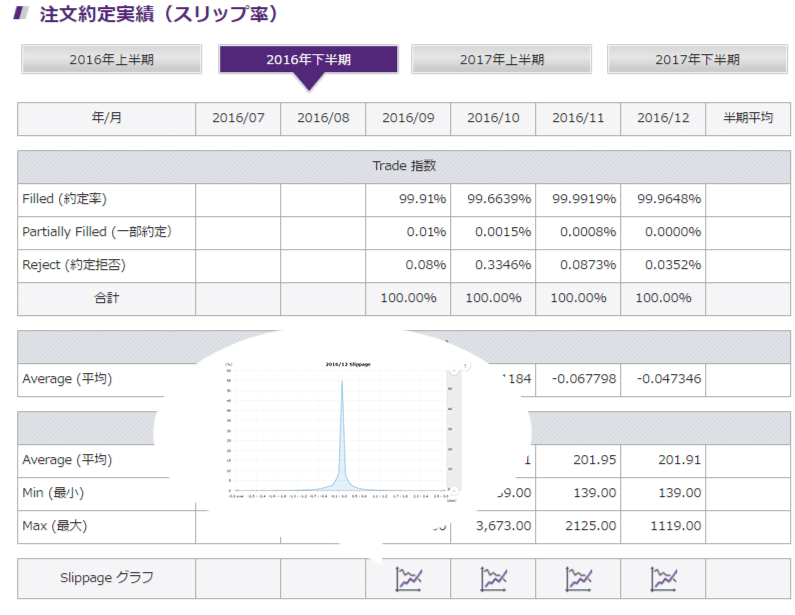Click the 1119.00 max value
This screenshot has width=795, height=615.
click(676, 526)
